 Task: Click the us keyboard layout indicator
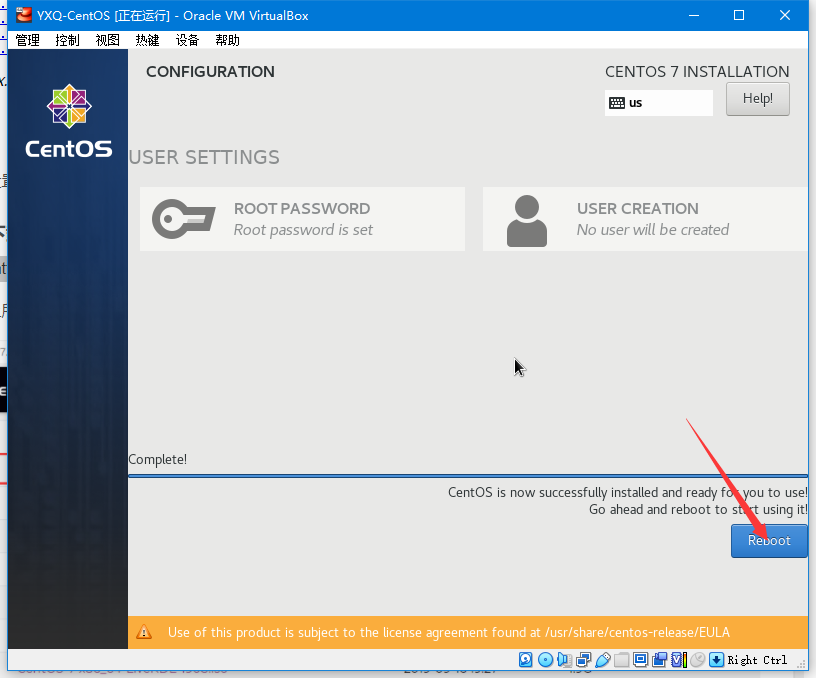(658, 103)
